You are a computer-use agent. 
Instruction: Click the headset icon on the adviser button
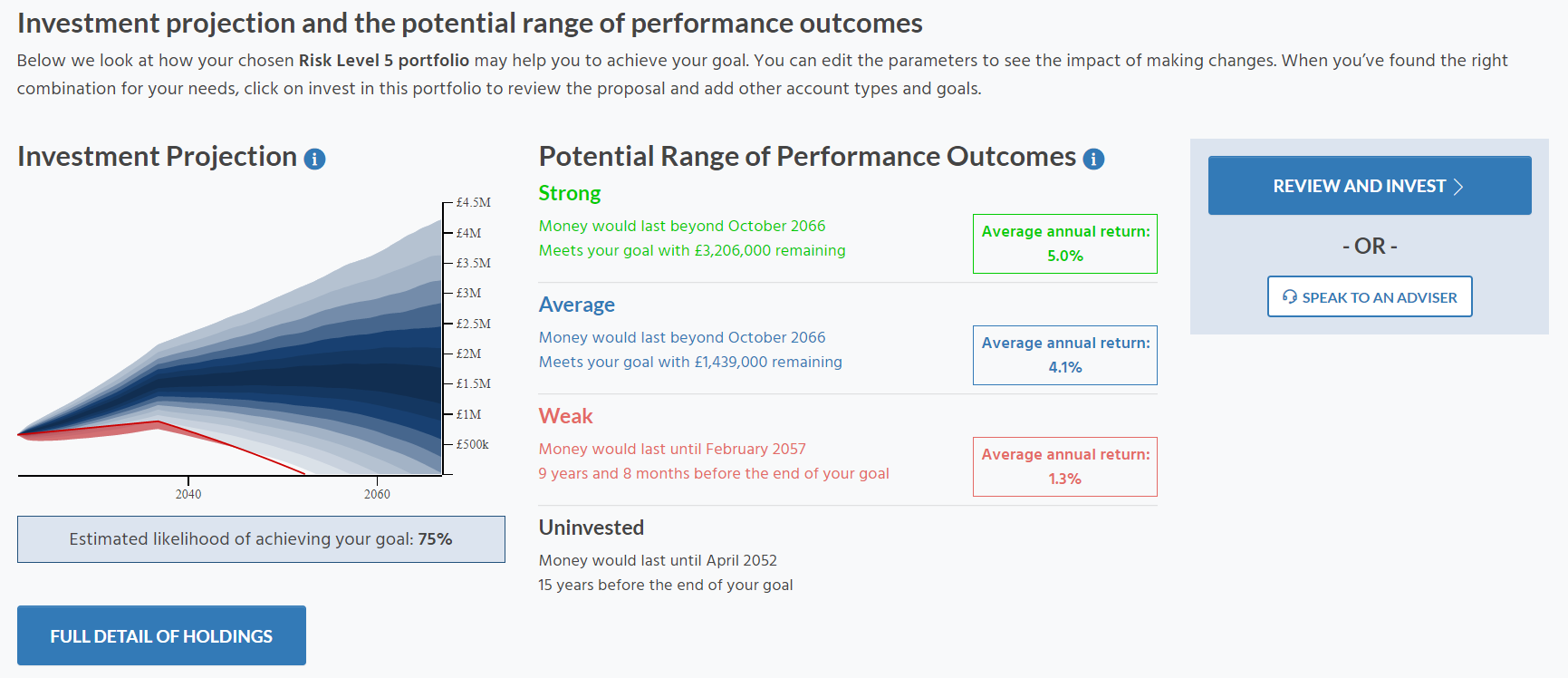1290,297
